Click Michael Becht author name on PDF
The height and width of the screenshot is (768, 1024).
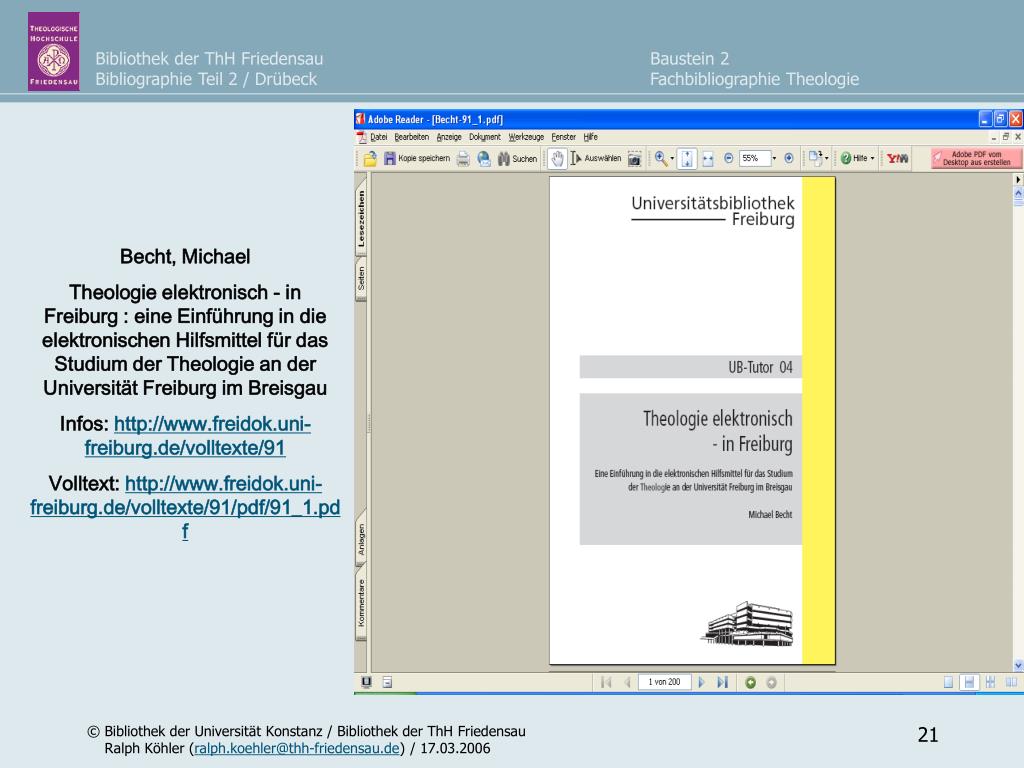[x=770, y=515]
